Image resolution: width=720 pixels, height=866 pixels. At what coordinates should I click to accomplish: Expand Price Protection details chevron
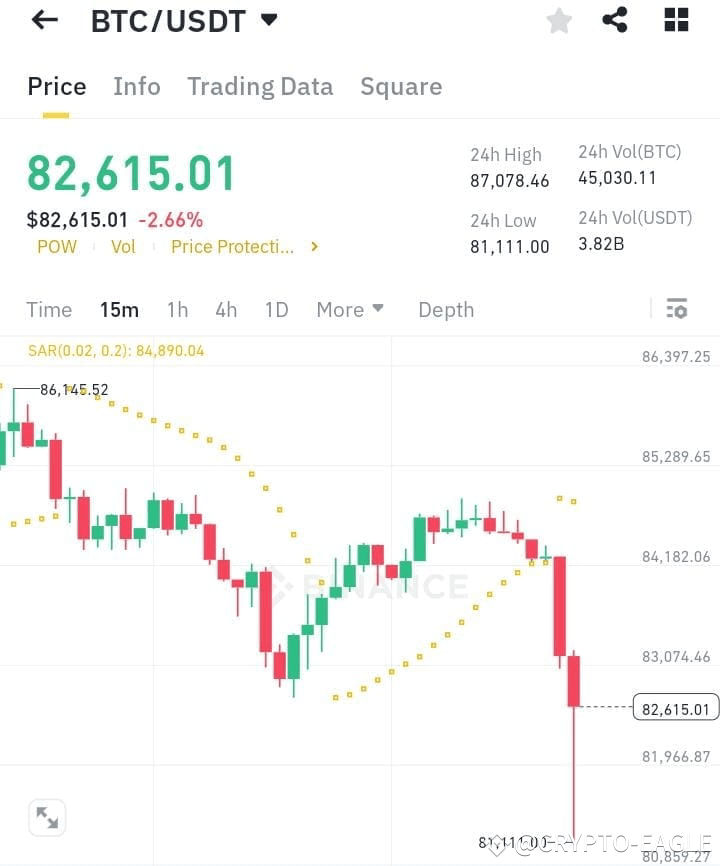[x=313, y=247]
